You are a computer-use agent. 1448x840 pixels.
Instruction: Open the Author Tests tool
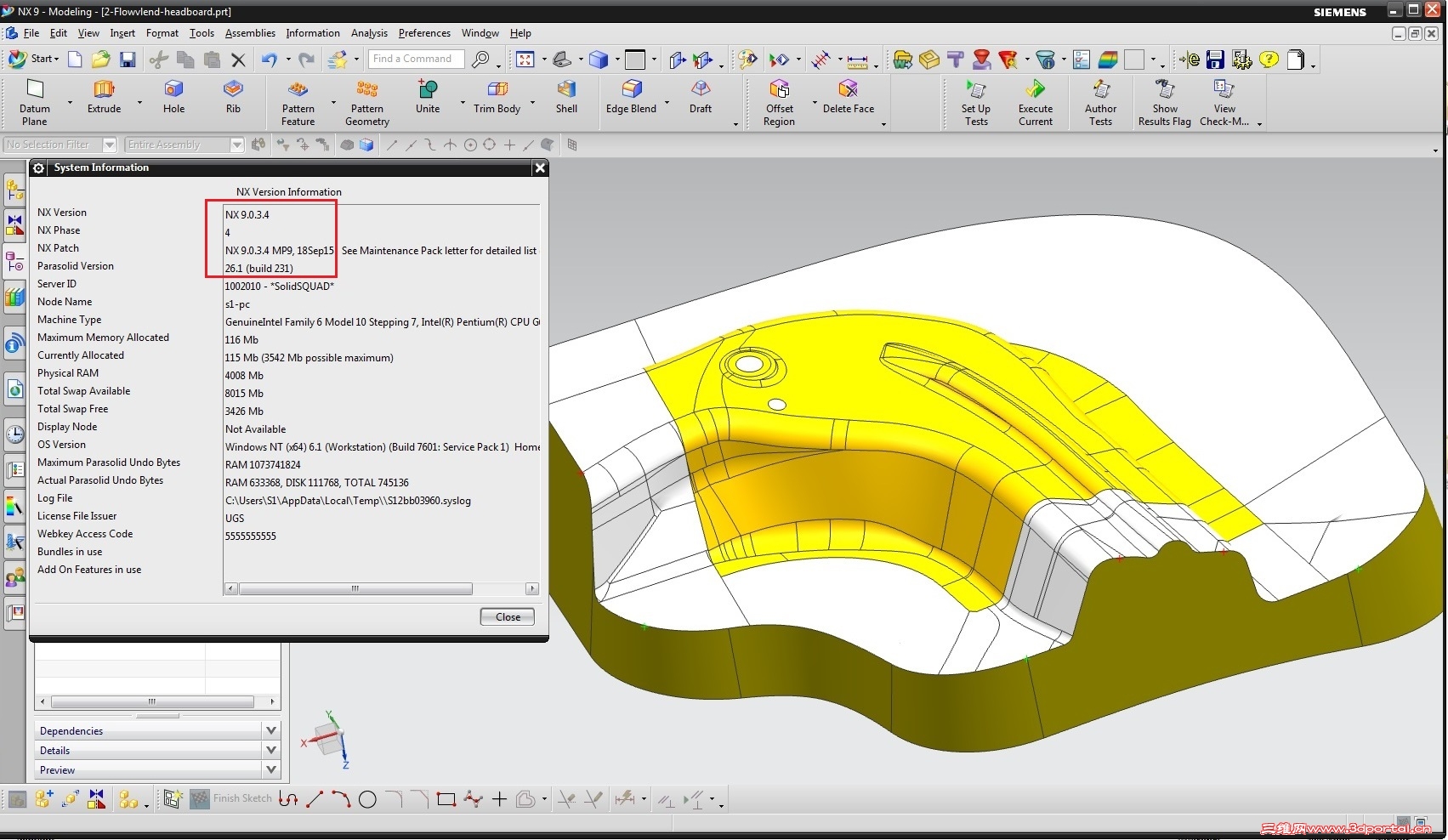click(1101, 102)
